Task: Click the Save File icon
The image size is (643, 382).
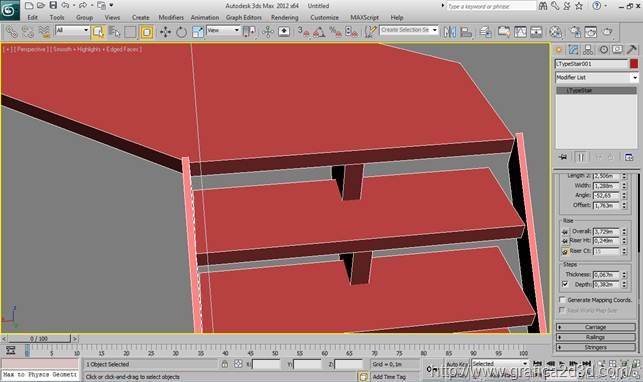Action: tap(53, 5)
